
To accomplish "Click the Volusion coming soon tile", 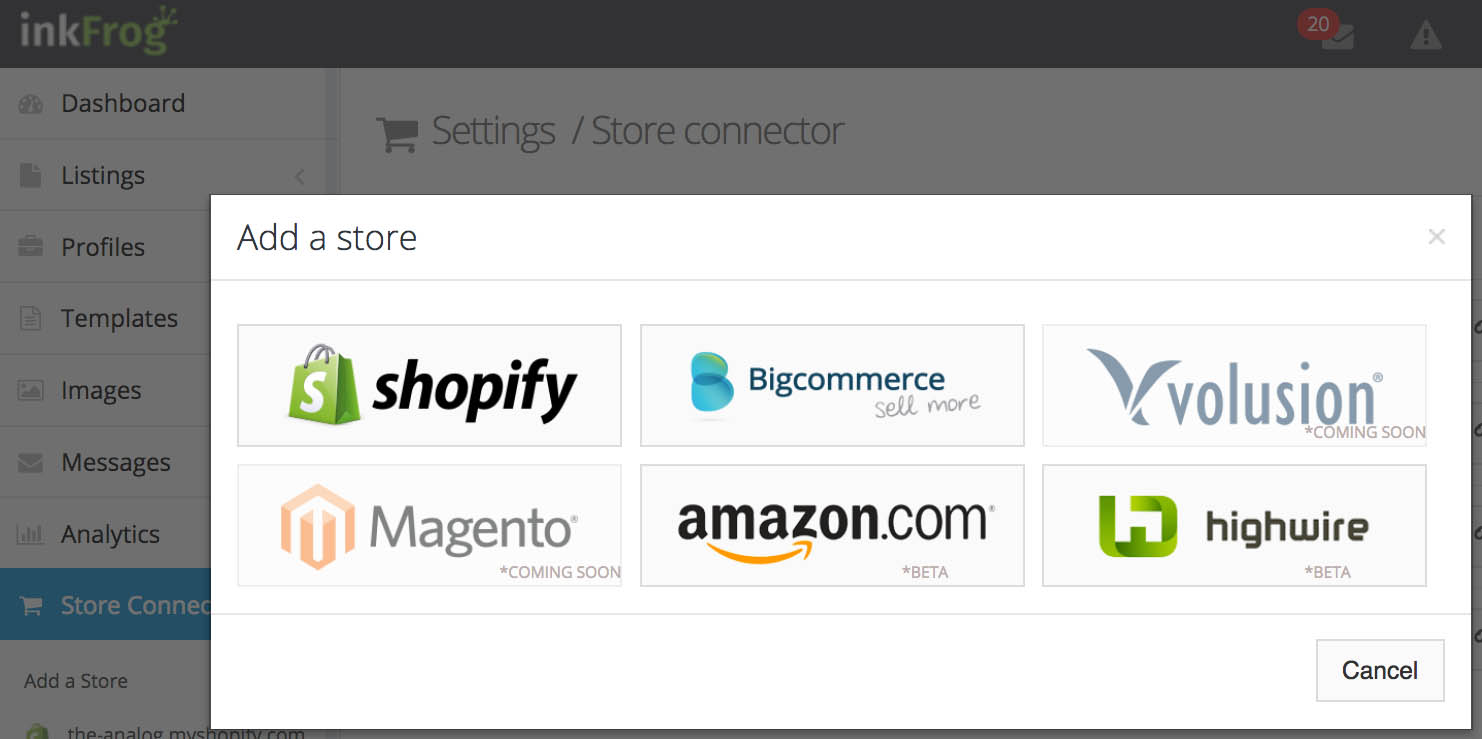I will (x=1234, y=385).
